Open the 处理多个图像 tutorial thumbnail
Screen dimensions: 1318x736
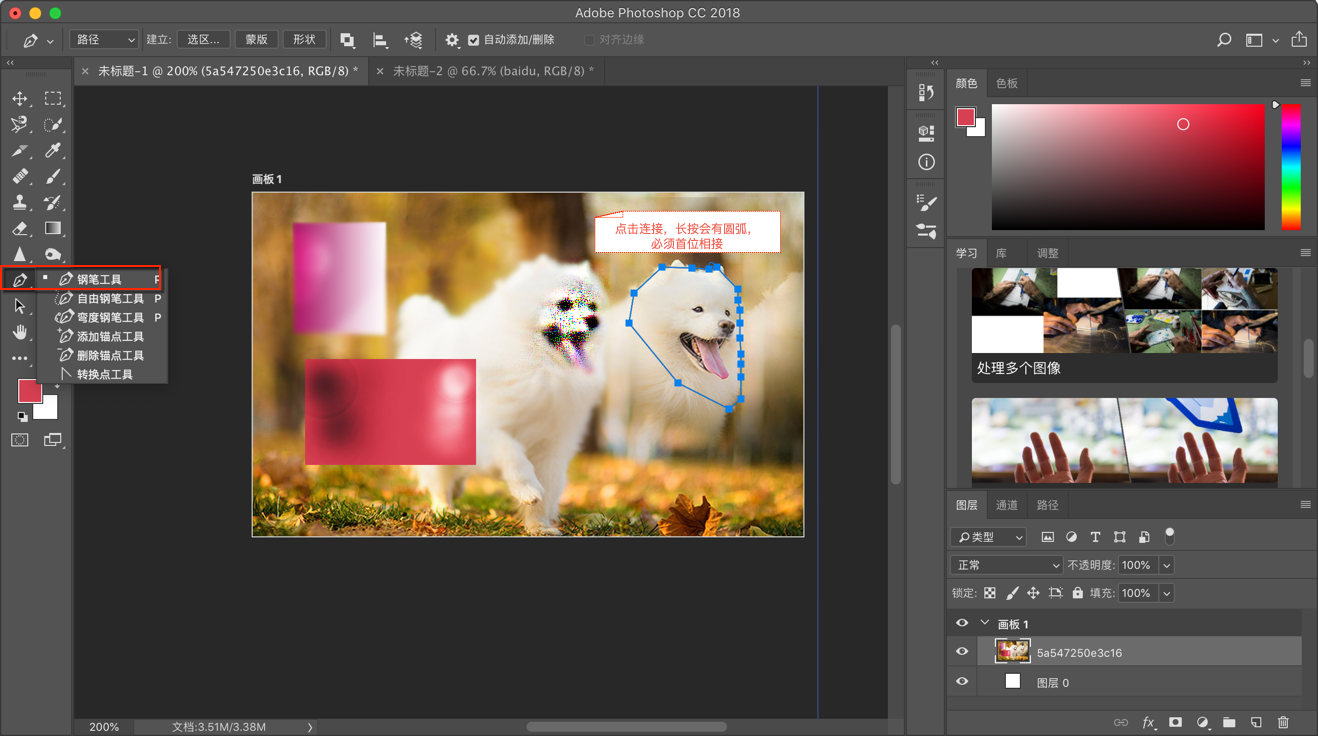click(x=1124, y=311)
